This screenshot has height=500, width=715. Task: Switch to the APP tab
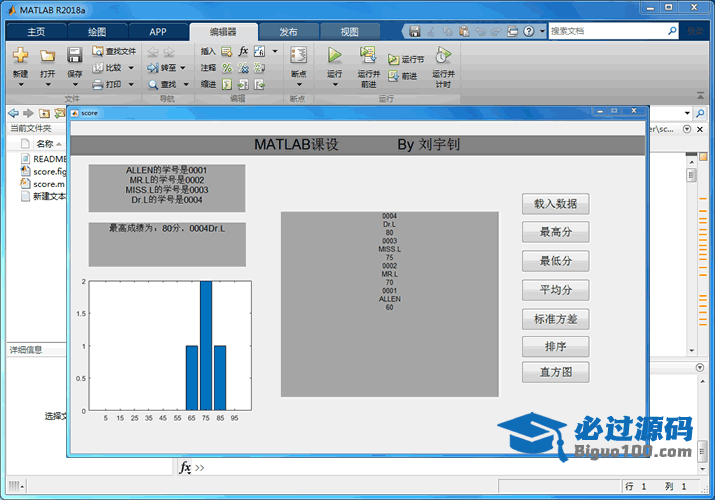click(158, 32)
